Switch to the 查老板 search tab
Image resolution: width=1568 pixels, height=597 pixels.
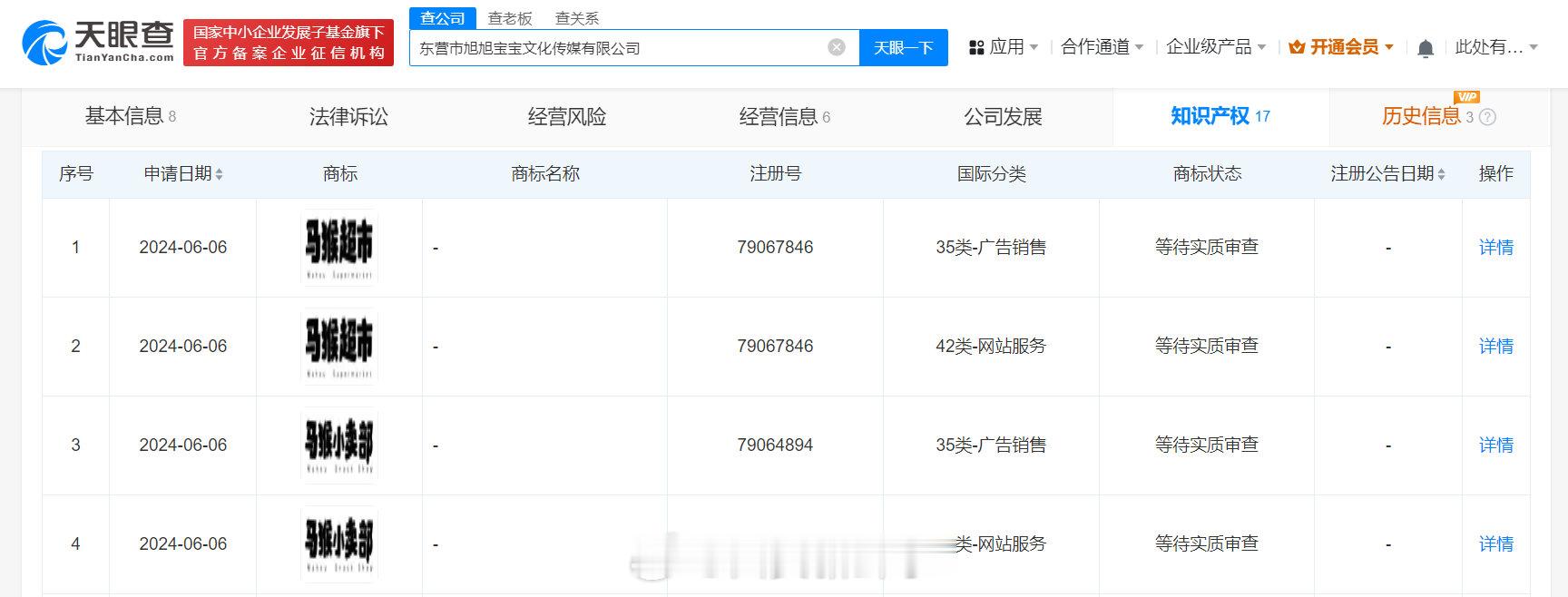[x=510, y=18]
